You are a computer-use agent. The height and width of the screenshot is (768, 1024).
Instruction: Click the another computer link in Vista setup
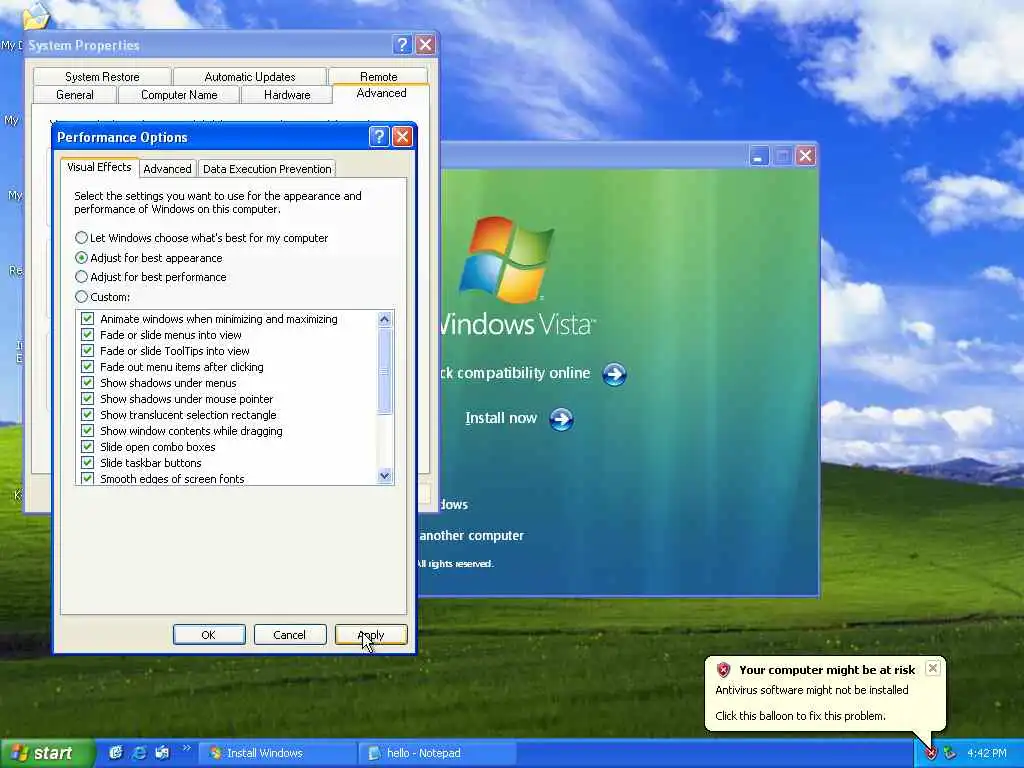(472, 536)
